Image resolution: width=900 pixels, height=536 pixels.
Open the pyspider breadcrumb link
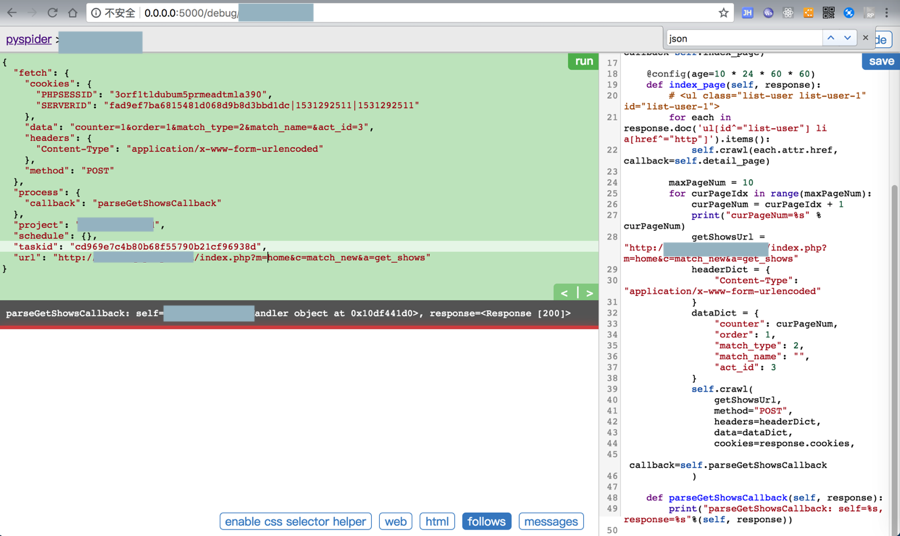coord(29,40)
